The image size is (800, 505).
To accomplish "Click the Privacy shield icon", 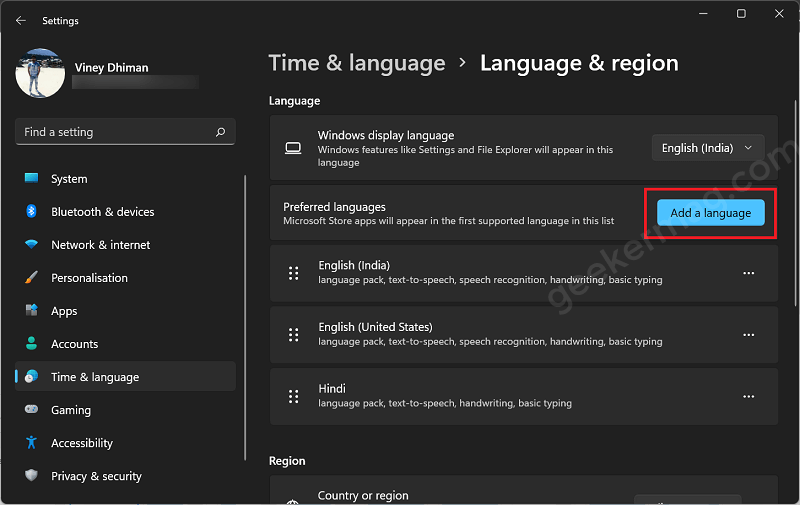I will click(32, 475).
